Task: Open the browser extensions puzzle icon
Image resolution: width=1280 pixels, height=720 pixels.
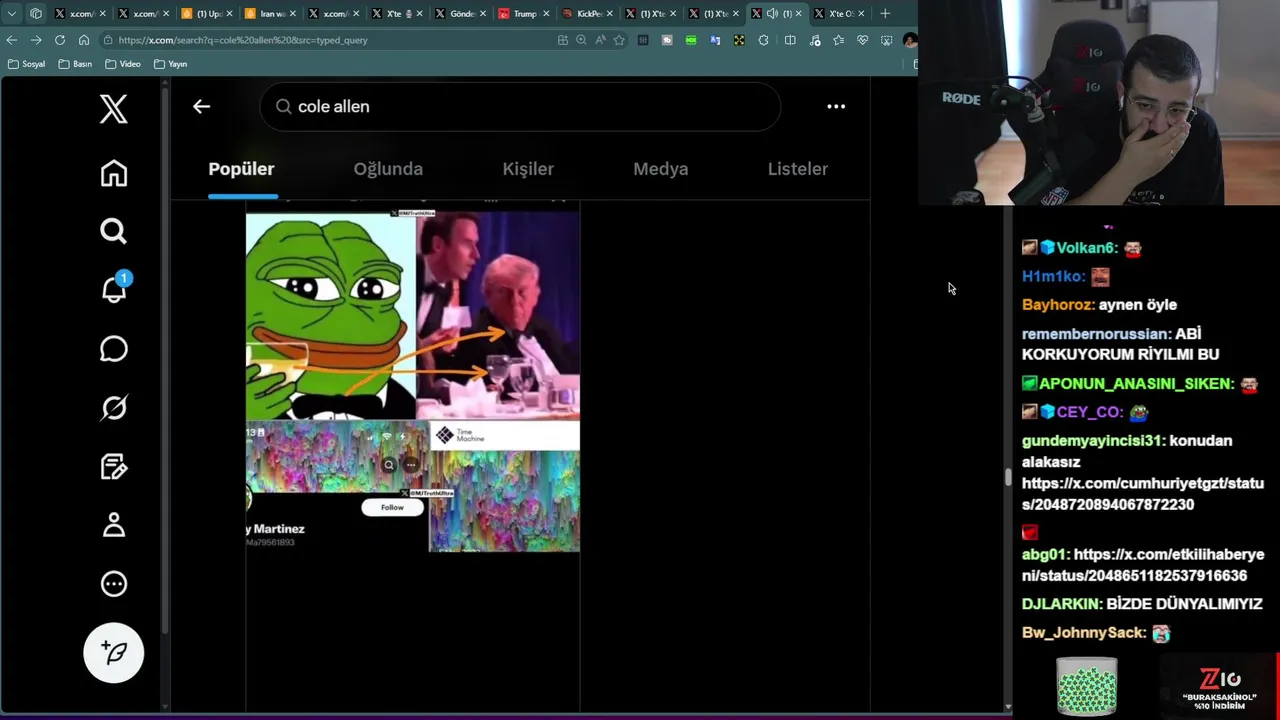Action: coord(763,40)
